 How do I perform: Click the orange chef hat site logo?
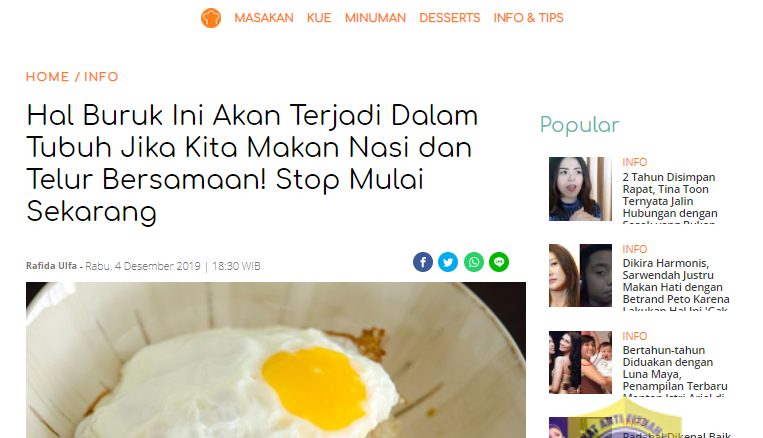(x=211, y=18)
